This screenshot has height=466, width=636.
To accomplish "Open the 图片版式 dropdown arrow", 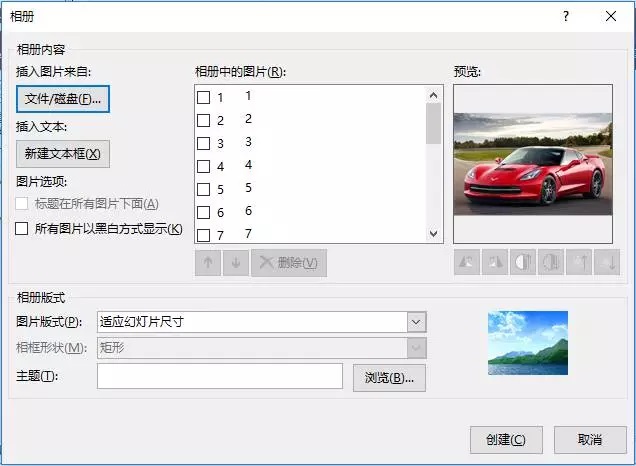I will point(416,322).
